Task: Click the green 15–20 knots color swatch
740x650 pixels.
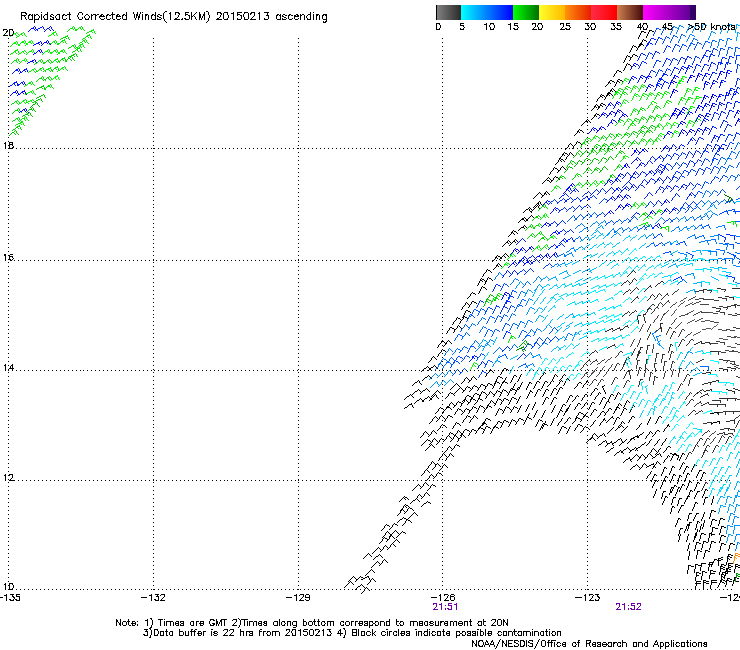Action: coord(526,12)
